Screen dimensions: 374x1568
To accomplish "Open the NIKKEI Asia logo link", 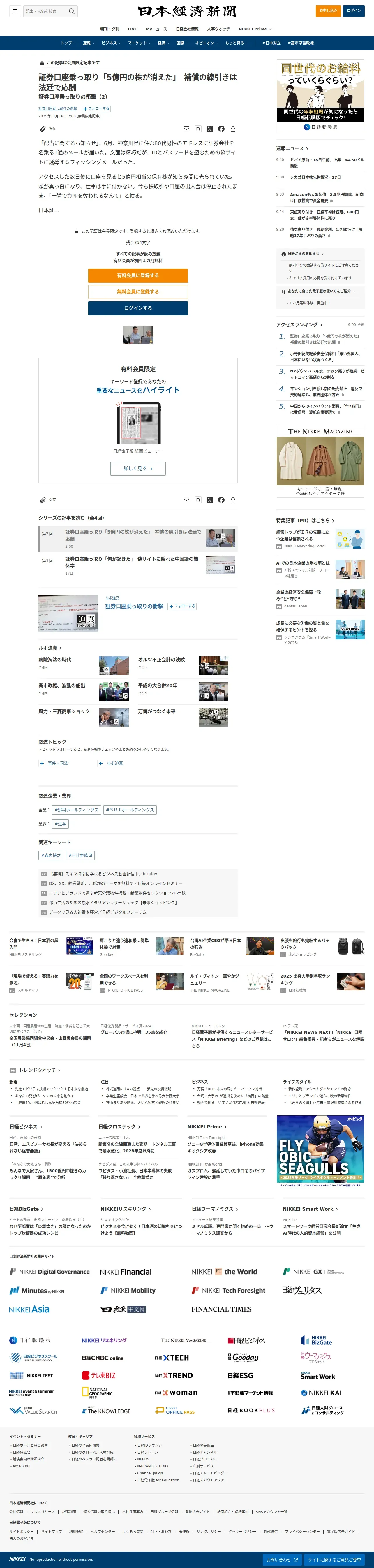I will [x=29, y=1309].
